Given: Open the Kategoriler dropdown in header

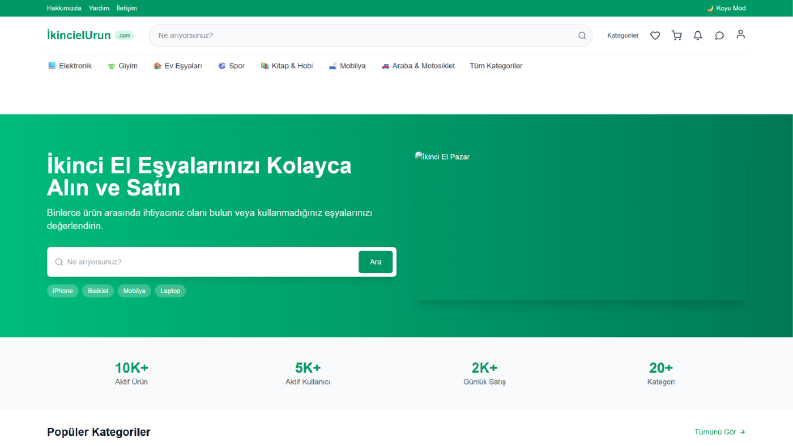Looking at the screenshot, I should (x=623, y=35).
